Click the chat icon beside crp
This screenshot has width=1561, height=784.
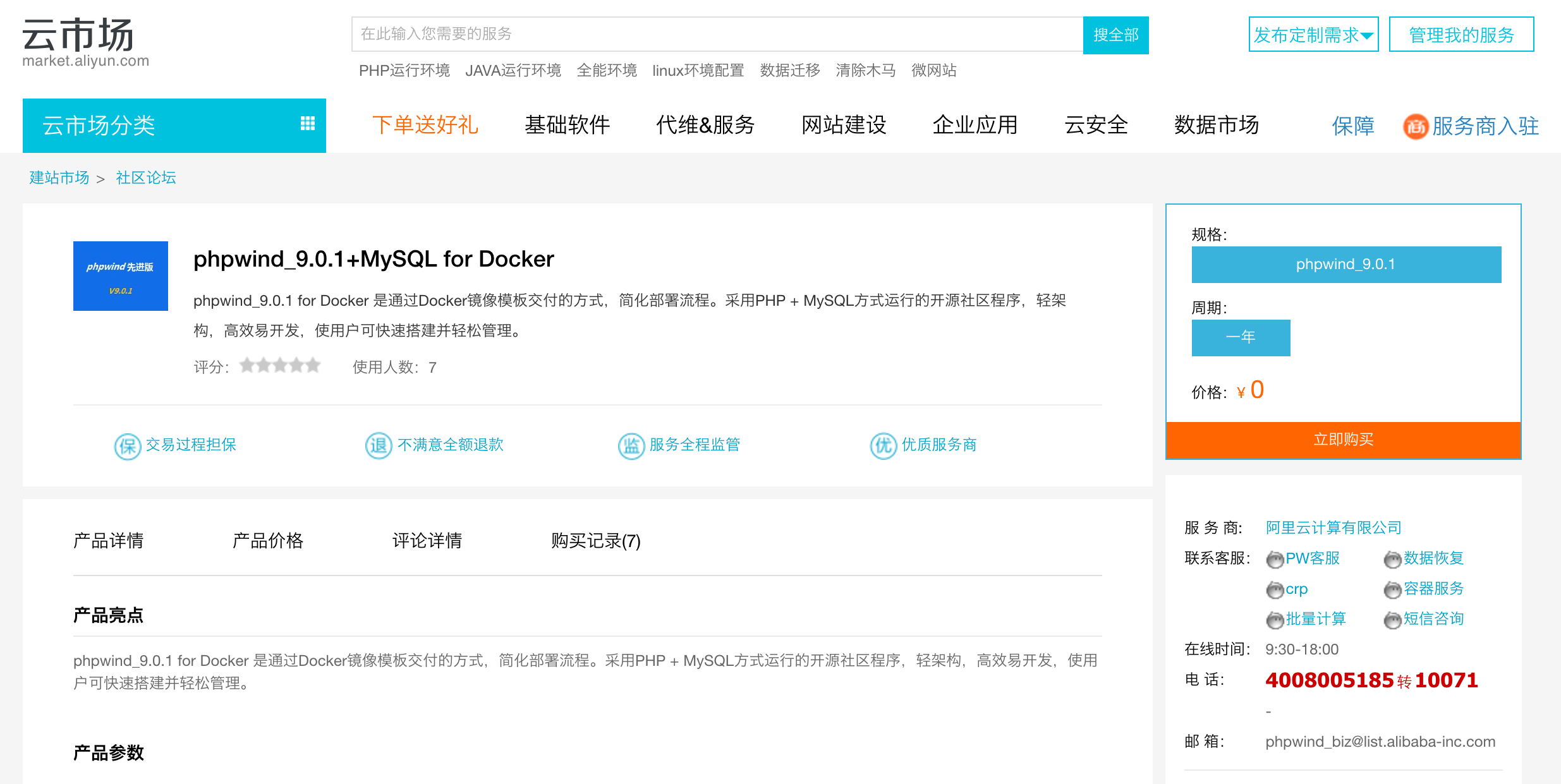coord(1275,590)
